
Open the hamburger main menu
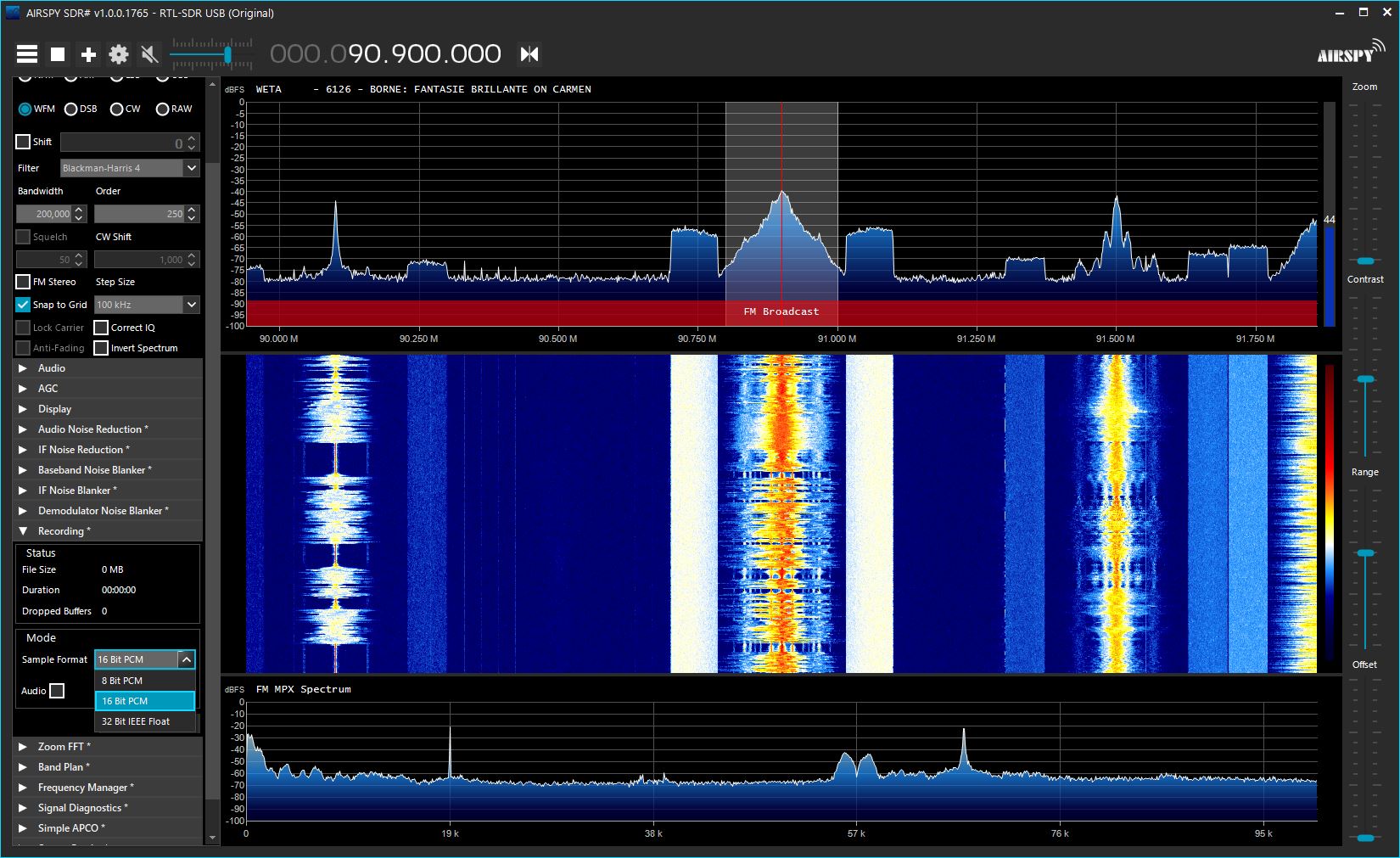[27, 54]
